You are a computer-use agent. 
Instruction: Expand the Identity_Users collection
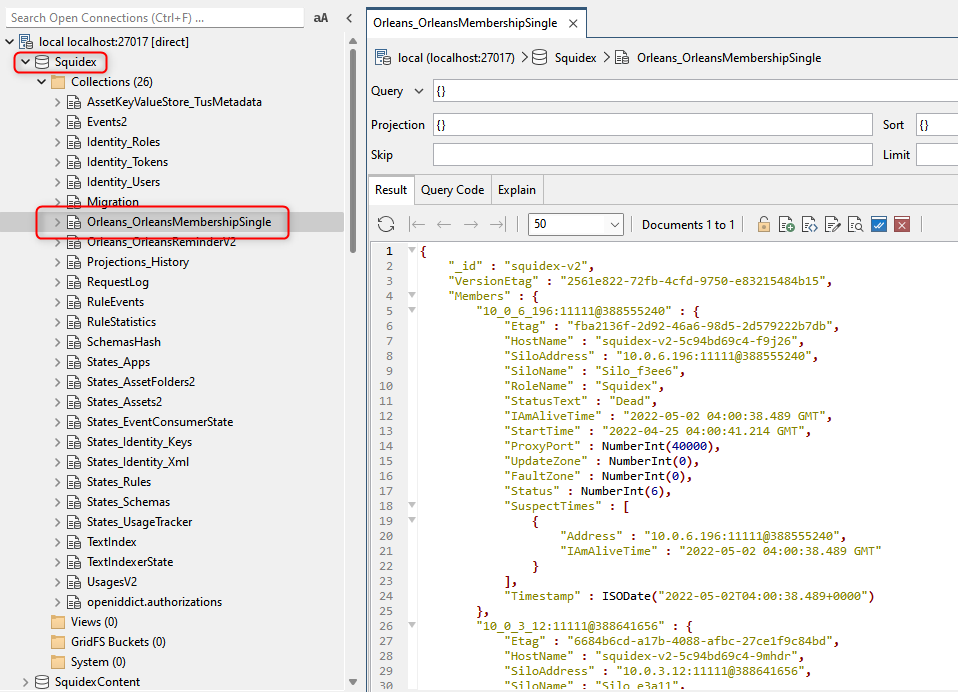(57, 182)
